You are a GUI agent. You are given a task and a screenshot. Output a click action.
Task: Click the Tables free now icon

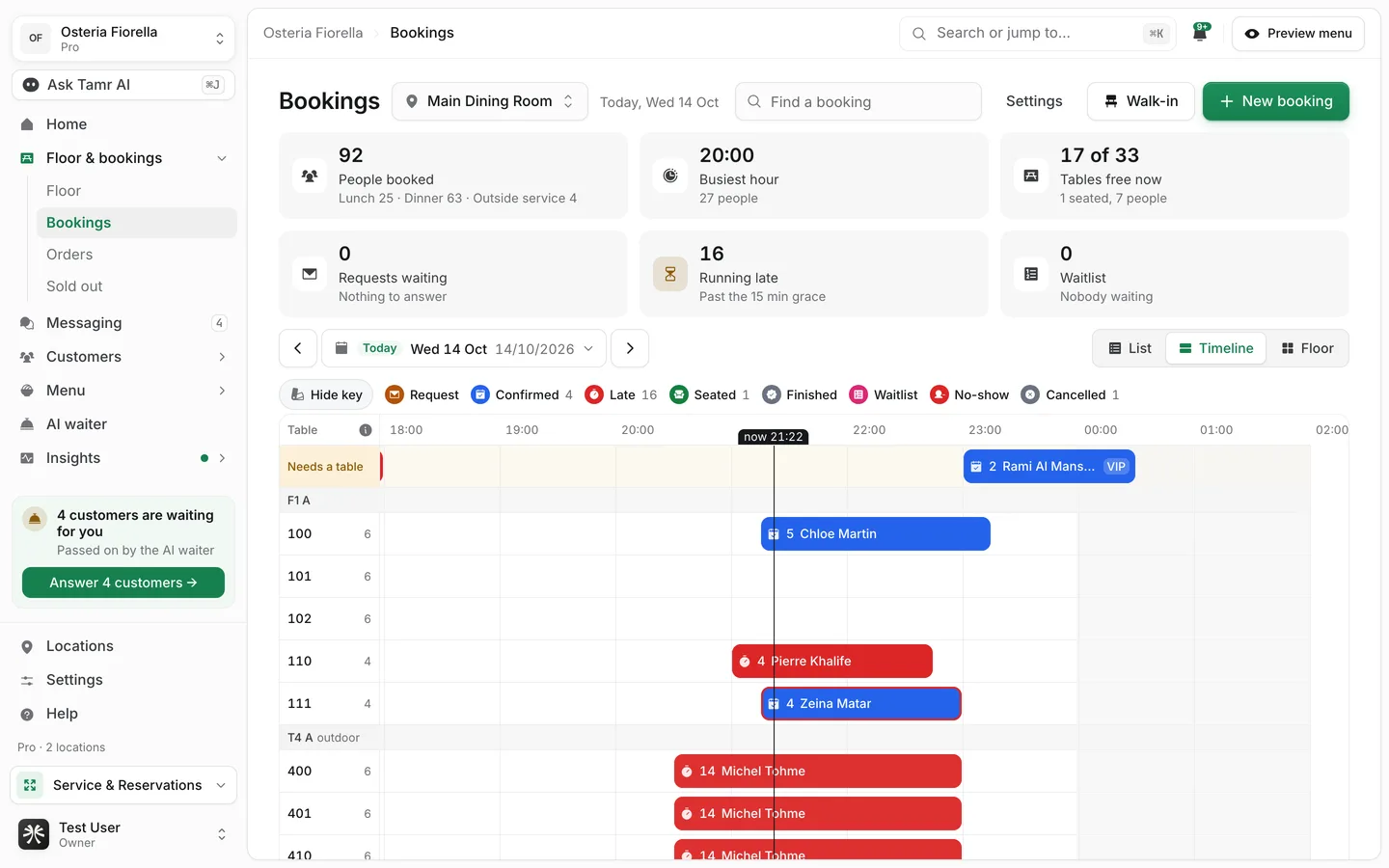[1031, 176]
